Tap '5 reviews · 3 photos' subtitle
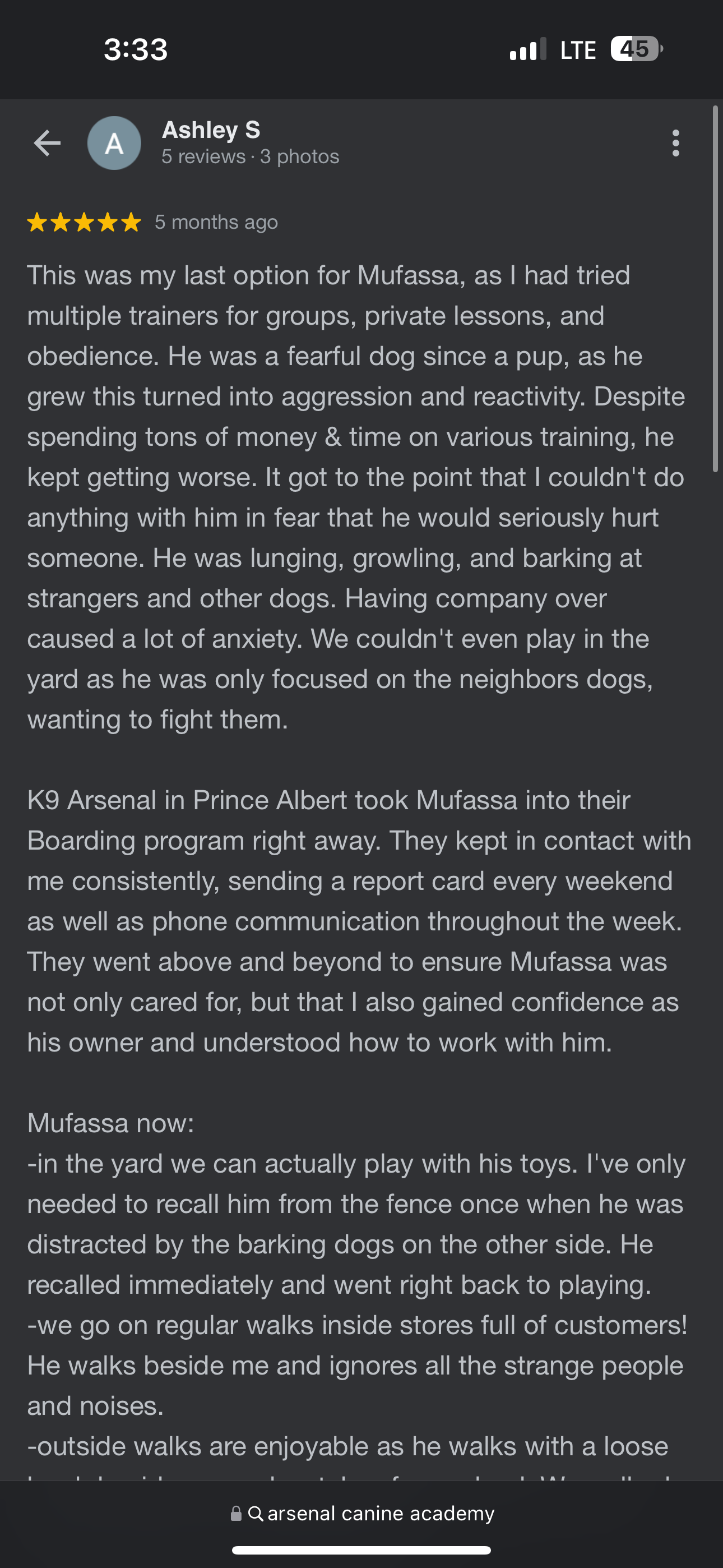 [x=250, y=156]
